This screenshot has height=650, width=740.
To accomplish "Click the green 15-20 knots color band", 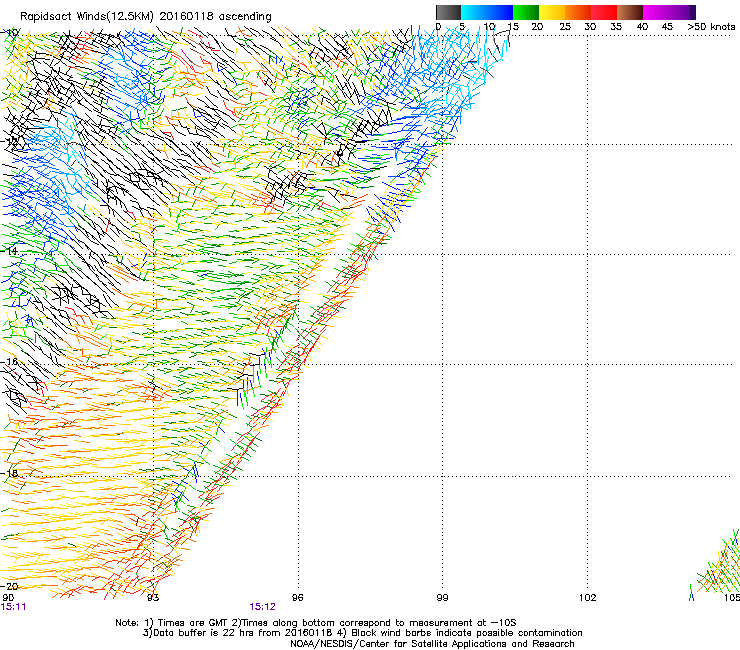I will [x=526, y=12].
